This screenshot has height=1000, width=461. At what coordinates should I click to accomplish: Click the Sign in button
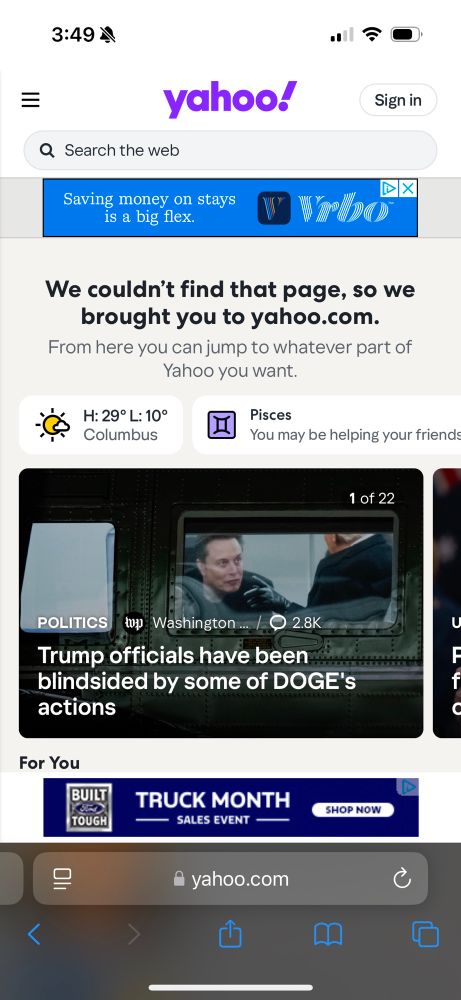click(398, 100)
